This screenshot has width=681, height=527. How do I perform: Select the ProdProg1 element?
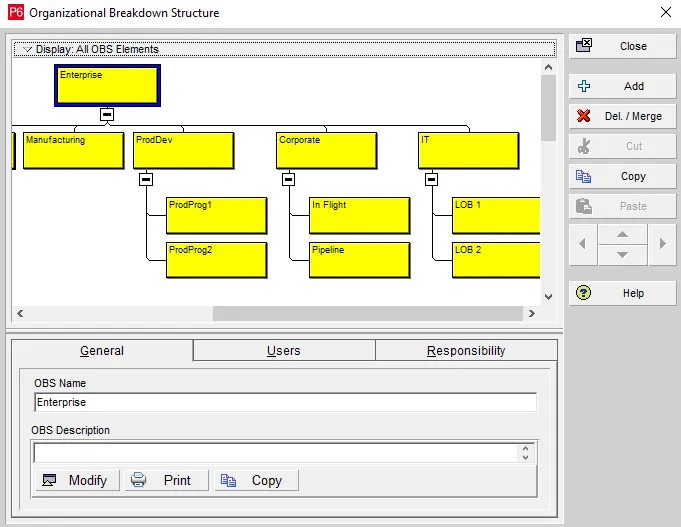point(217,215)
